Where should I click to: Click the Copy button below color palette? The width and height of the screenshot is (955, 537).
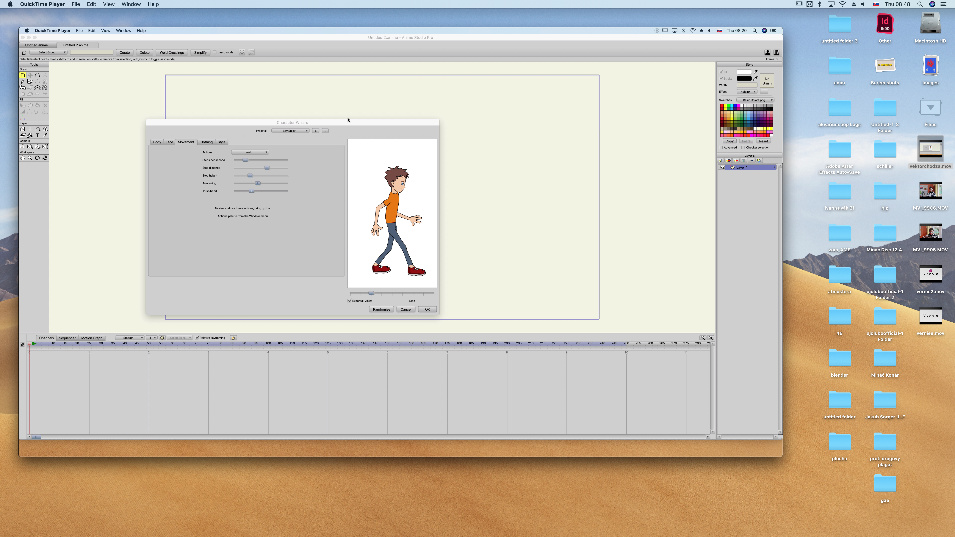[x=730, y=141]
